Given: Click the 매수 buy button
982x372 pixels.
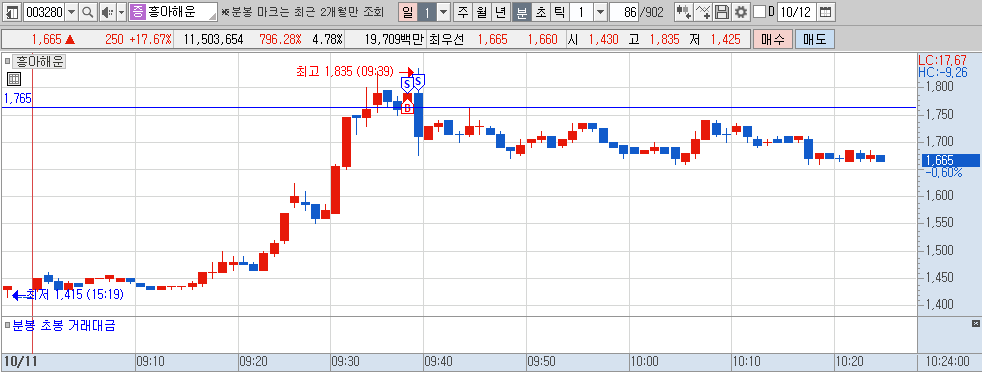Looking at the screenshot, I should tap(773, 39).
